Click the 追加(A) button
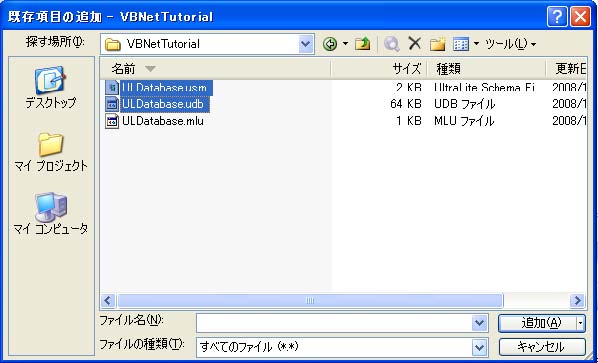Screen dimensions: 598x363 (x=537, y=323)
